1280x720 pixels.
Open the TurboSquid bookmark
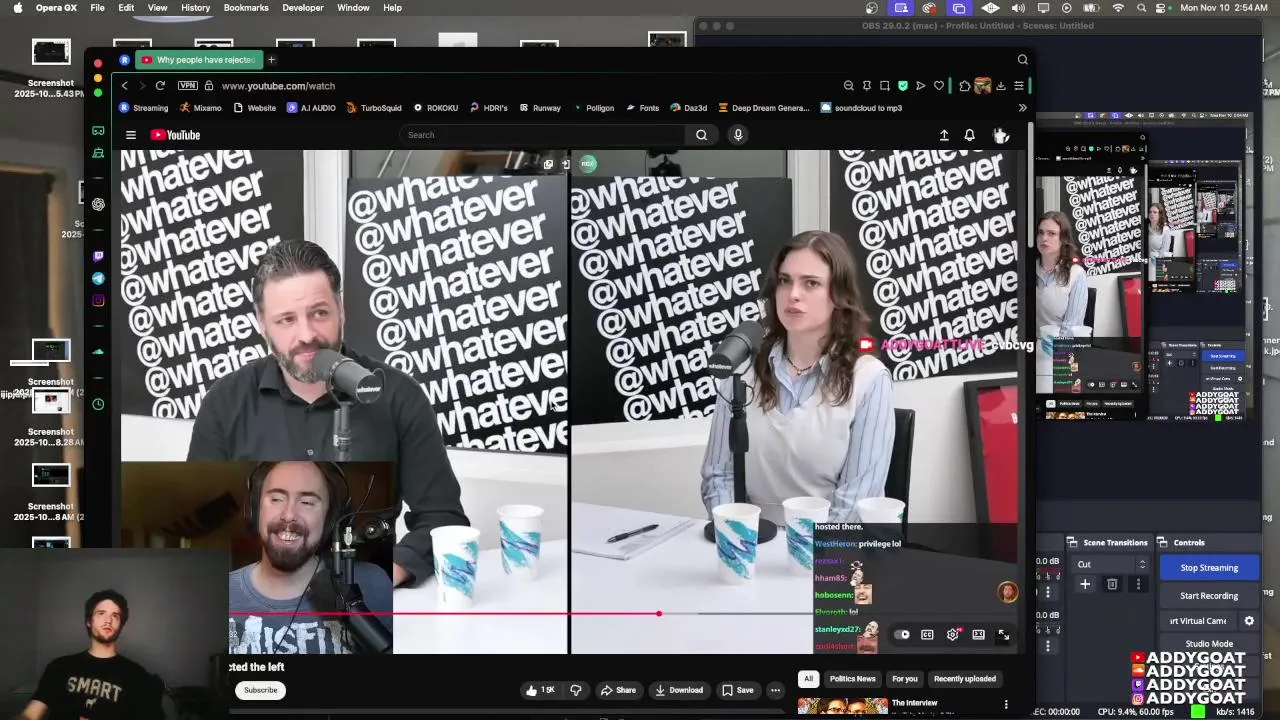tap(374, 108)
